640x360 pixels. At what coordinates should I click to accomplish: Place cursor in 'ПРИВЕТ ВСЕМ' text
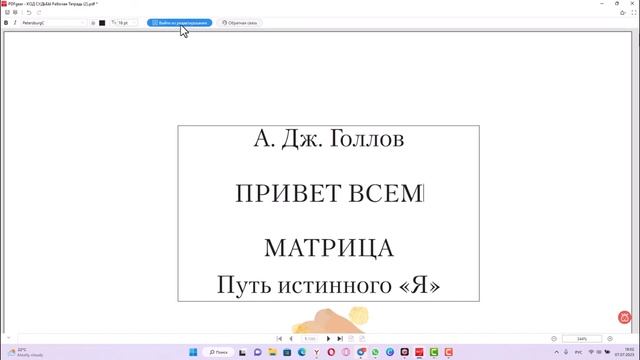pos(329,193)
